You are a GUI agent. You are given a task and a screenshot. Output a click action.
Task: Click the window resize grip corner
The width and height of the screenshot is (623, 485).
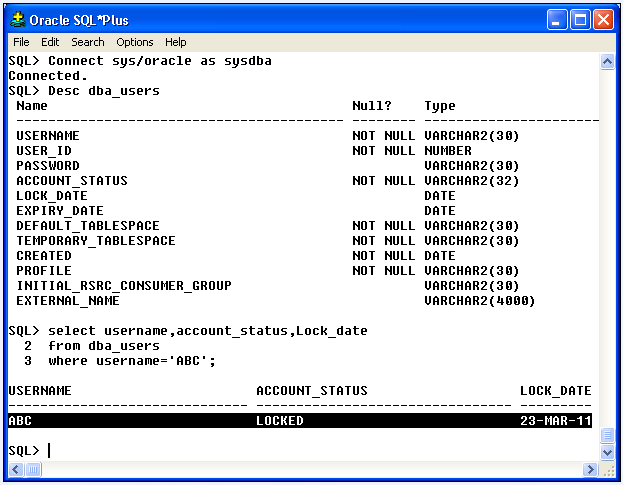click(608, 470)
